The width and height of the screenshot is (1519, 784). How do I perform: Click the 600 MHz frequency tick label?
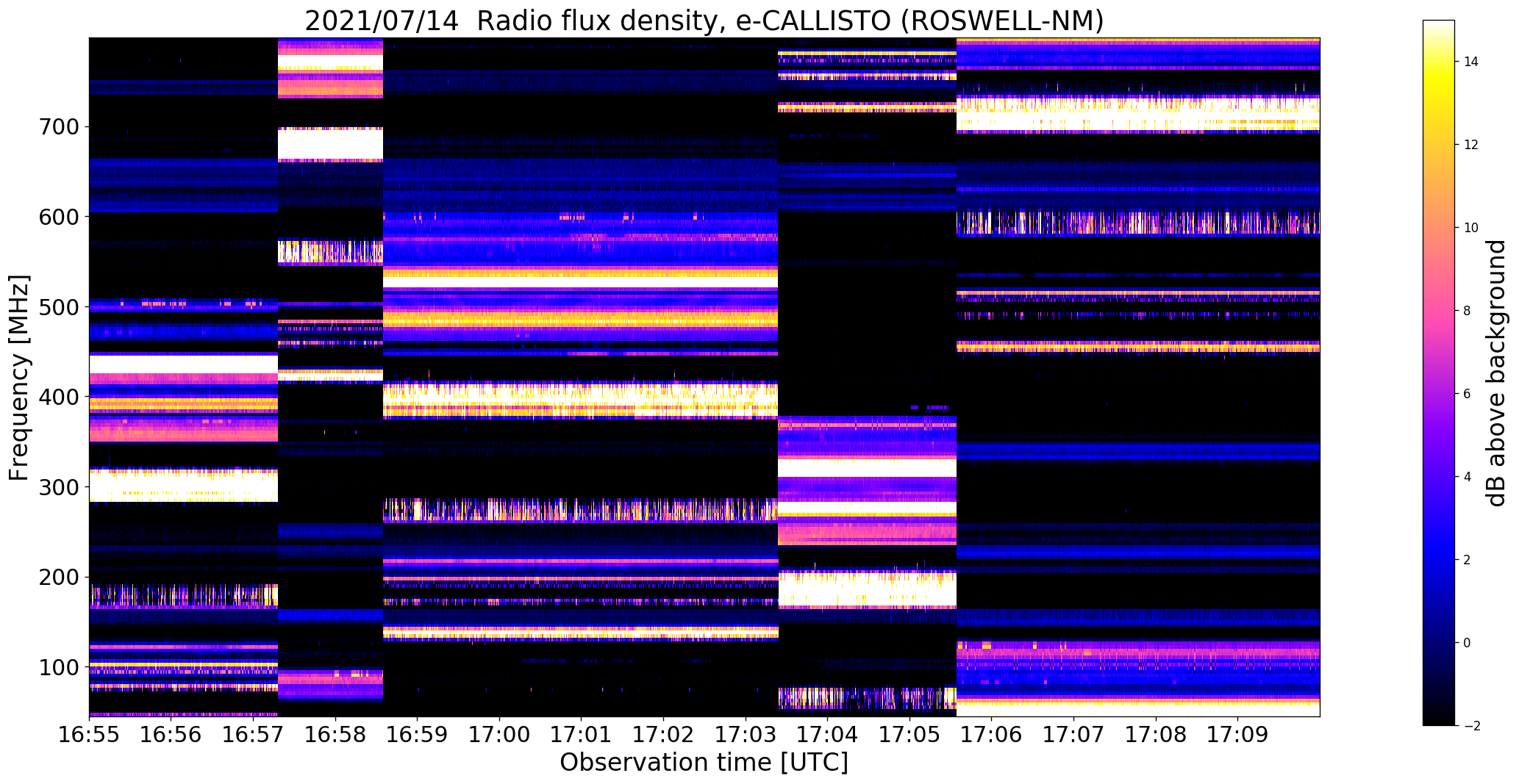(57, 217)
